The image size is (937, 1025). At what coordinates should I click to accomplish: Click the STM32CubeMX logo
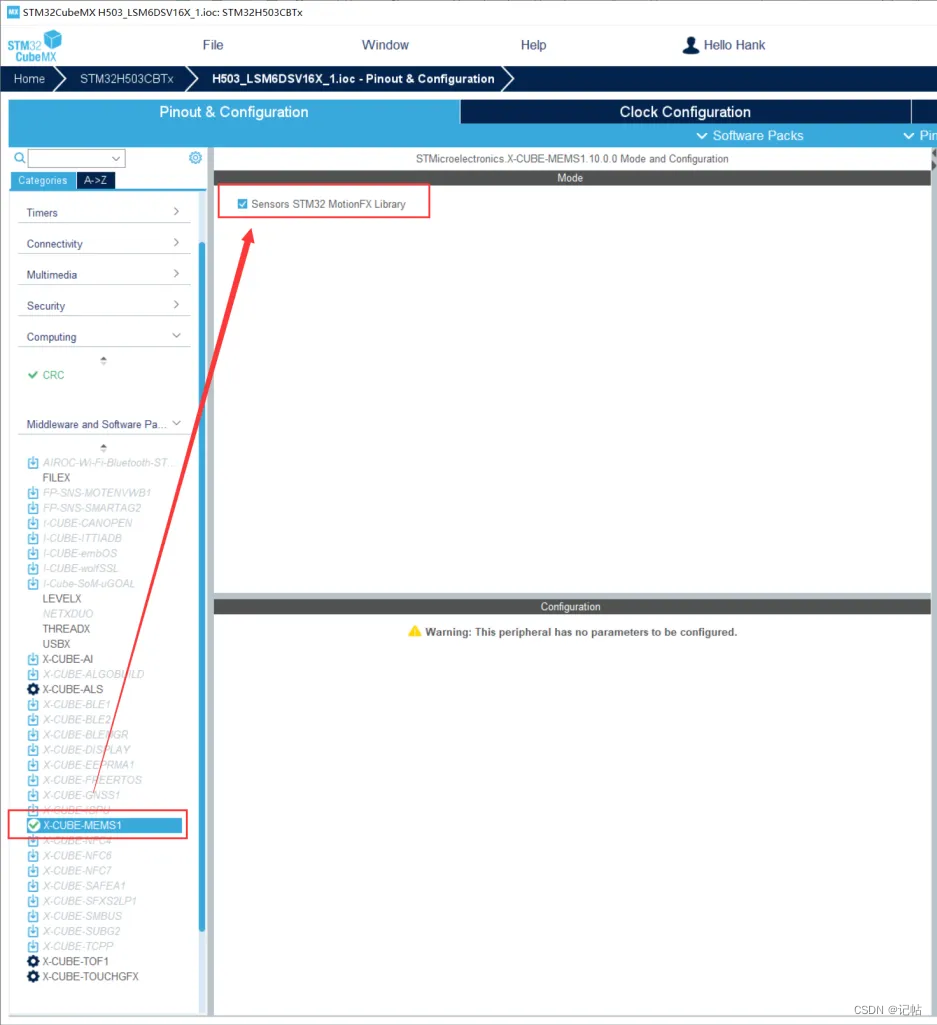tap(34, 46)
